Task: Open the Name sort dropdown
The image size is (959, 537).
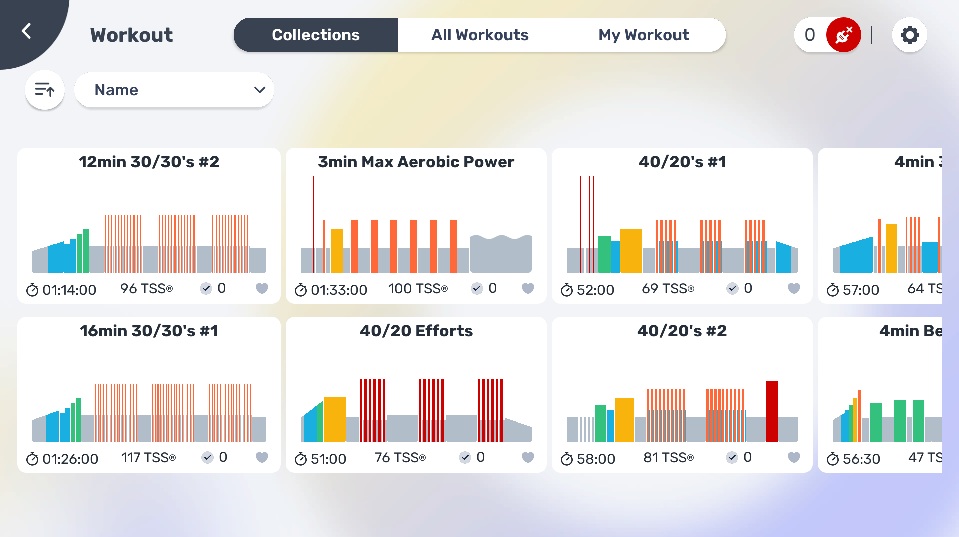Action: pyautogui.click(x=174, y=90)
